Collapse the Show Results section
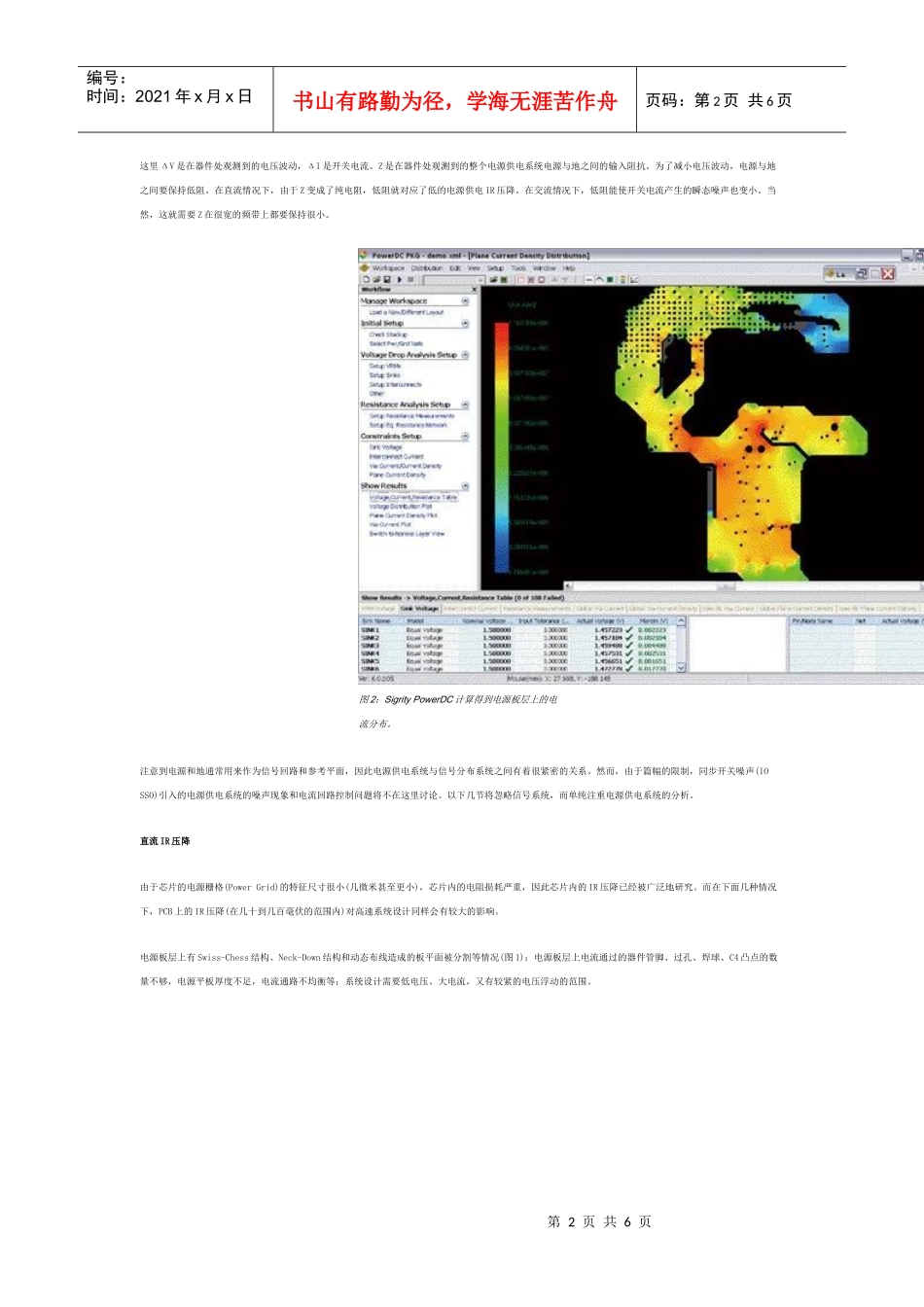The height and width of the screenshot is (1307, 924). (465, 486)
